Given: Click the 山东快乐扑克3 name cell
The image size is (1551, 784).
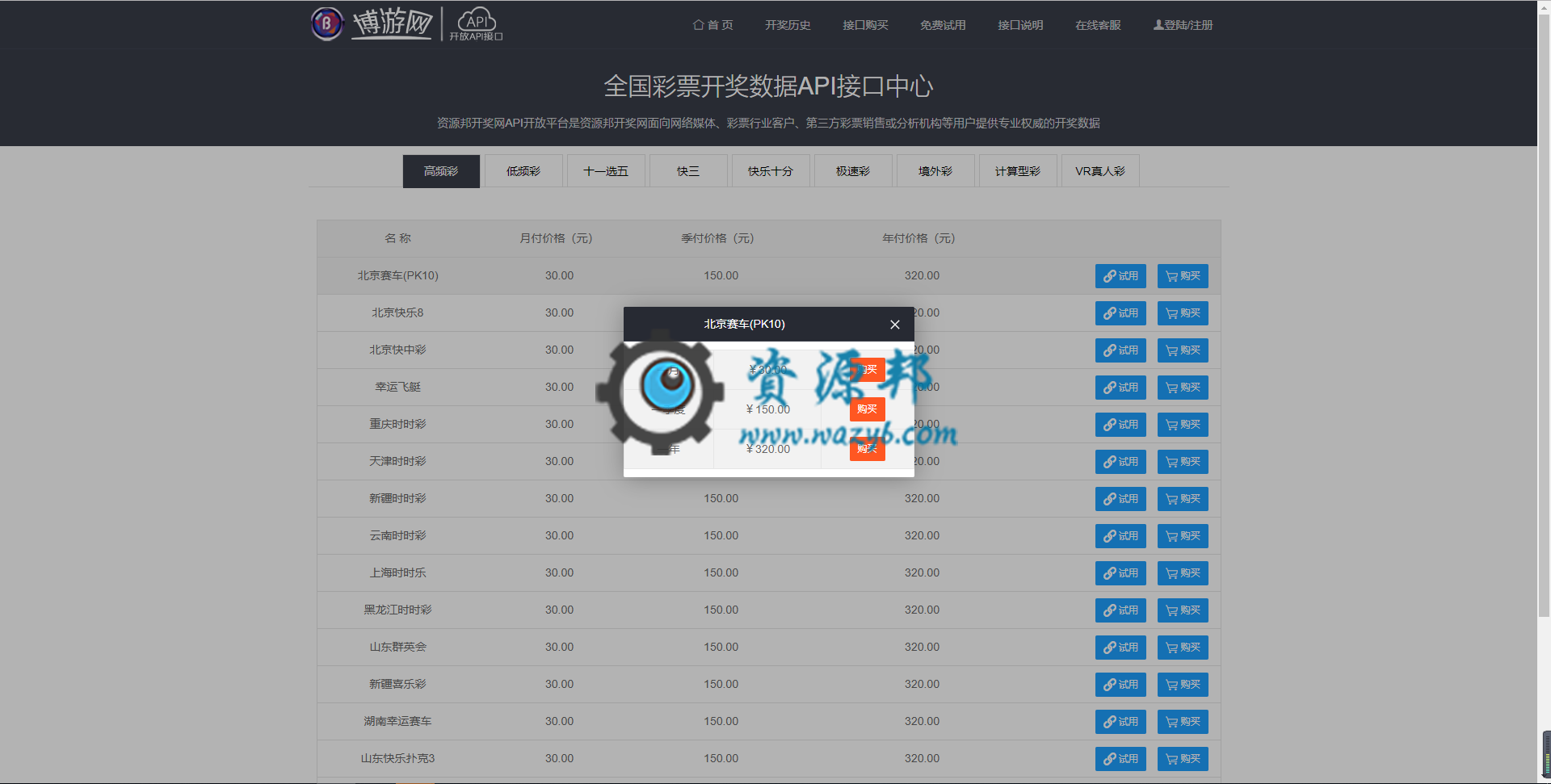Looking at the screenshot, I should (x=398, y=759).
